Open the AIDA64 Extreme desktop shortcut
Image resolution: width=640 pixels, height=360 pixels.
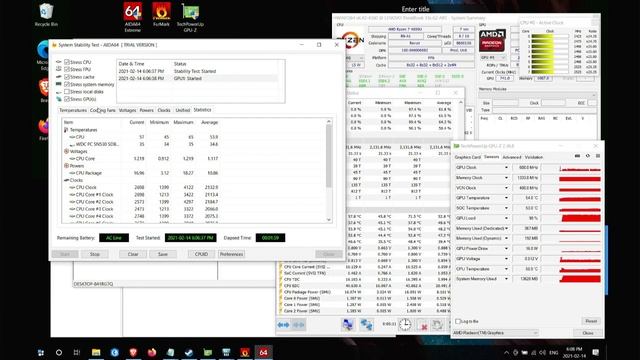(133, 16)
